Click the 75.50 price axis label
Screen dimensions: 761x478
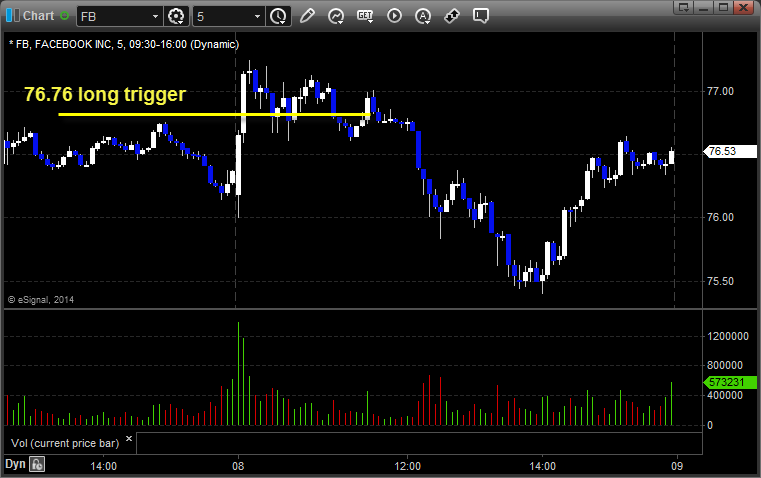[x=720, y=281]
